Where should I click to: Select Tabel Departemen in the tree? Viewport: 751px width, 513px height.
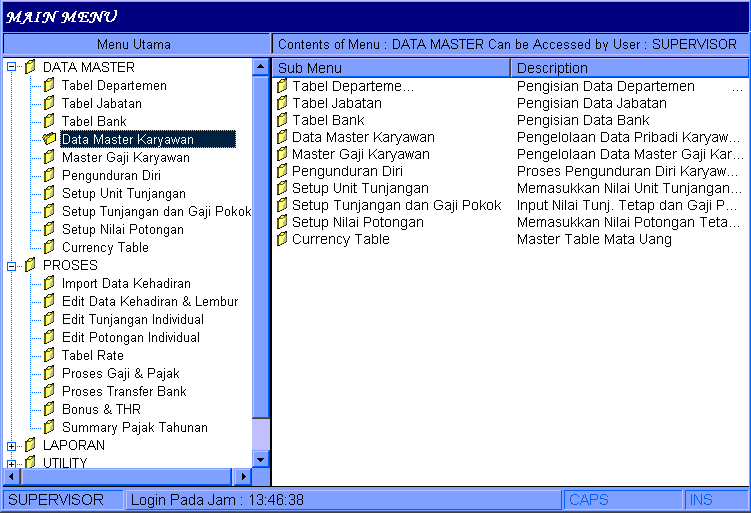(114, 86)
